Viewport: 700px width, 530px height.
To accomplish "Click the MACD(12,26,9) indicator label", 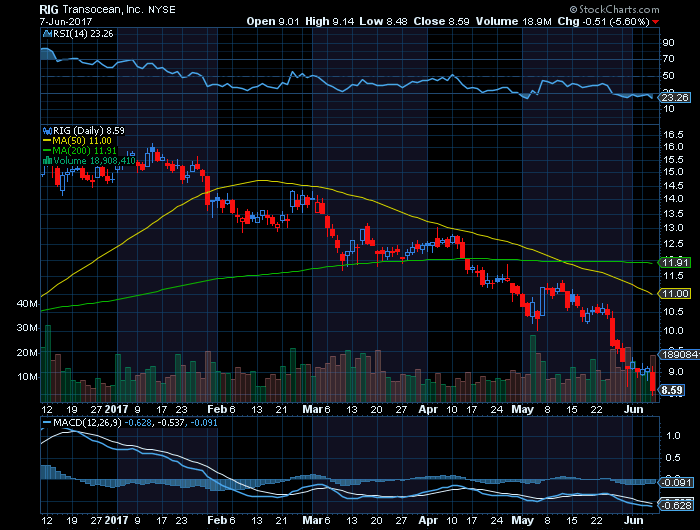I will [x=87, y=422].
